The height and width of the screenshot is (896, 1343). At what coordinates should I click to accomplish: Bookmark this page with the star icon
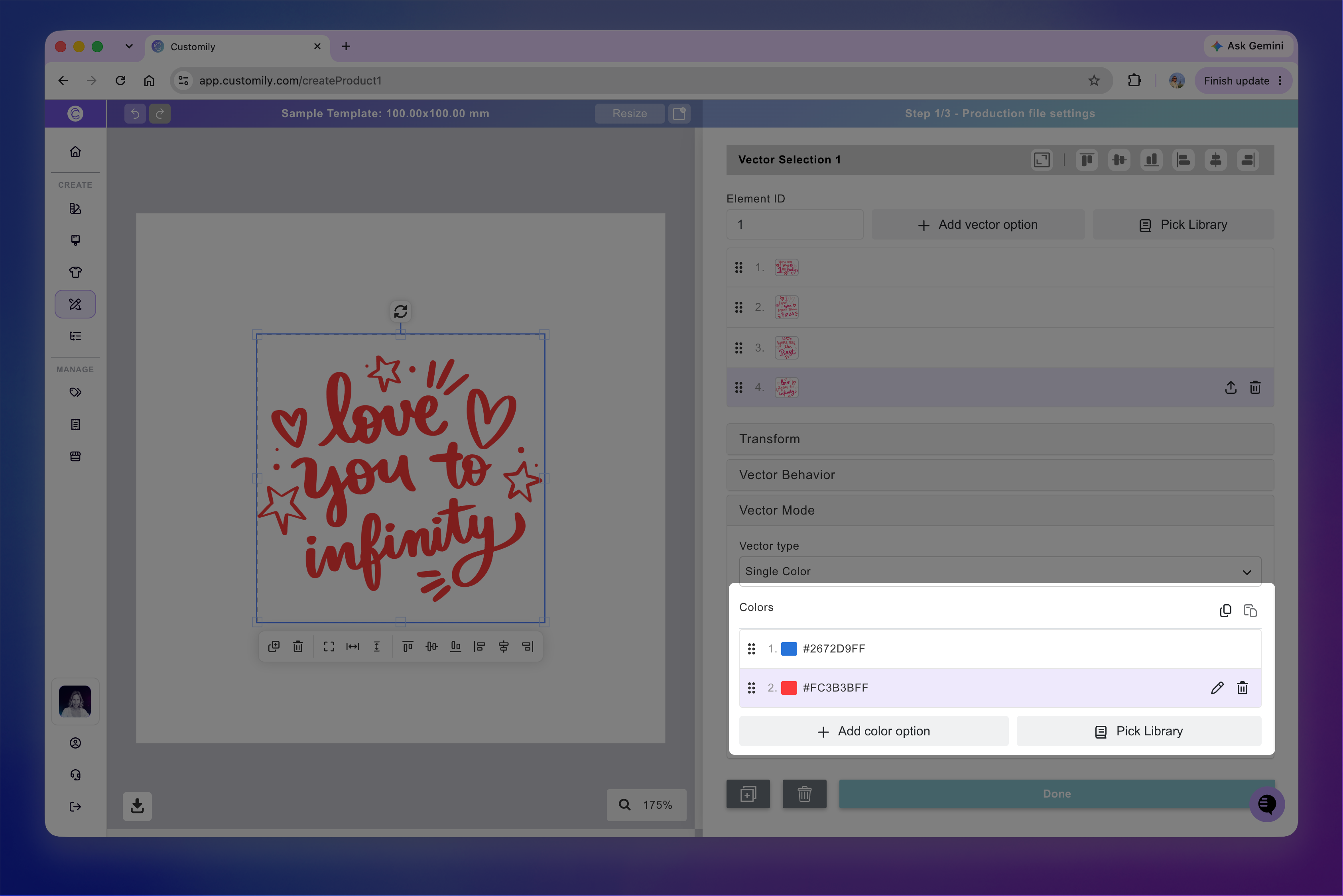[x=1094, y=81]
